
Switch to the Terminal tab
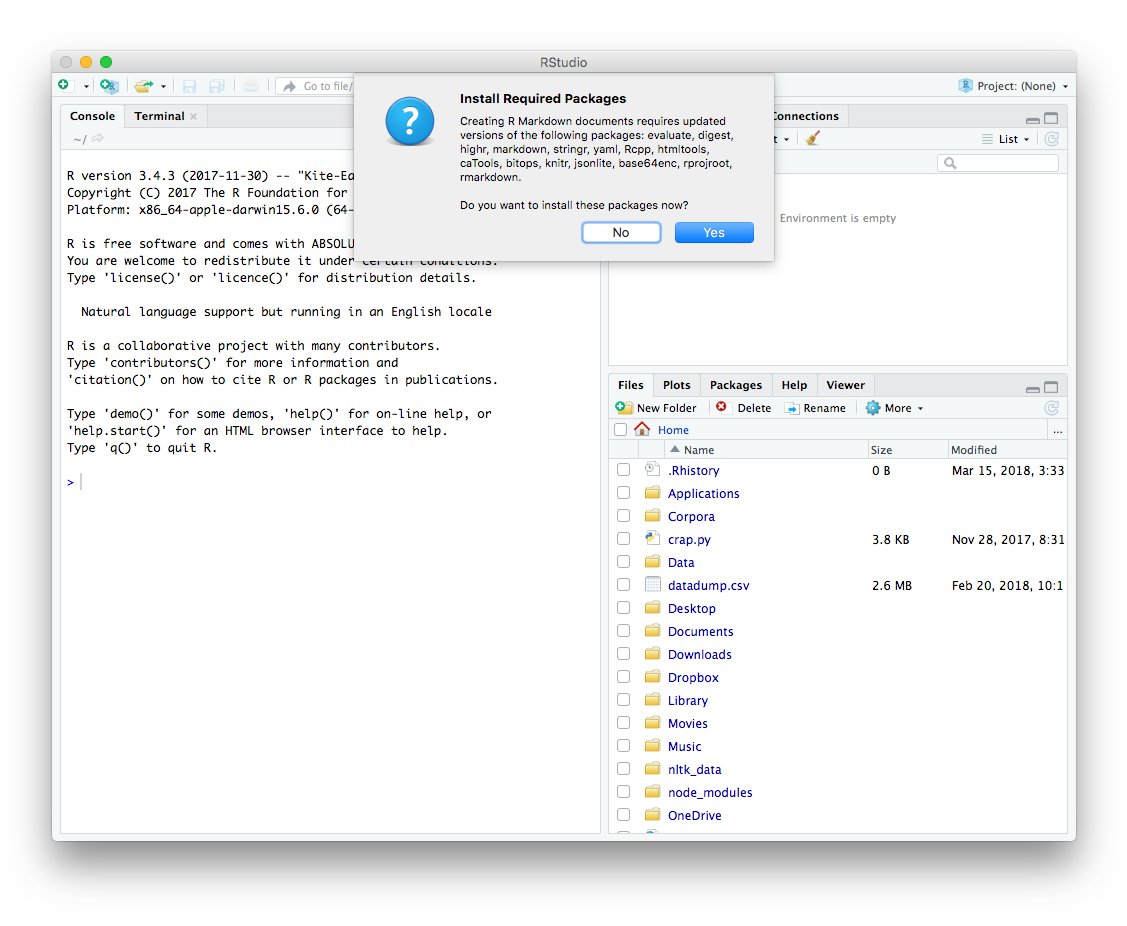click(x=157, y=116)
